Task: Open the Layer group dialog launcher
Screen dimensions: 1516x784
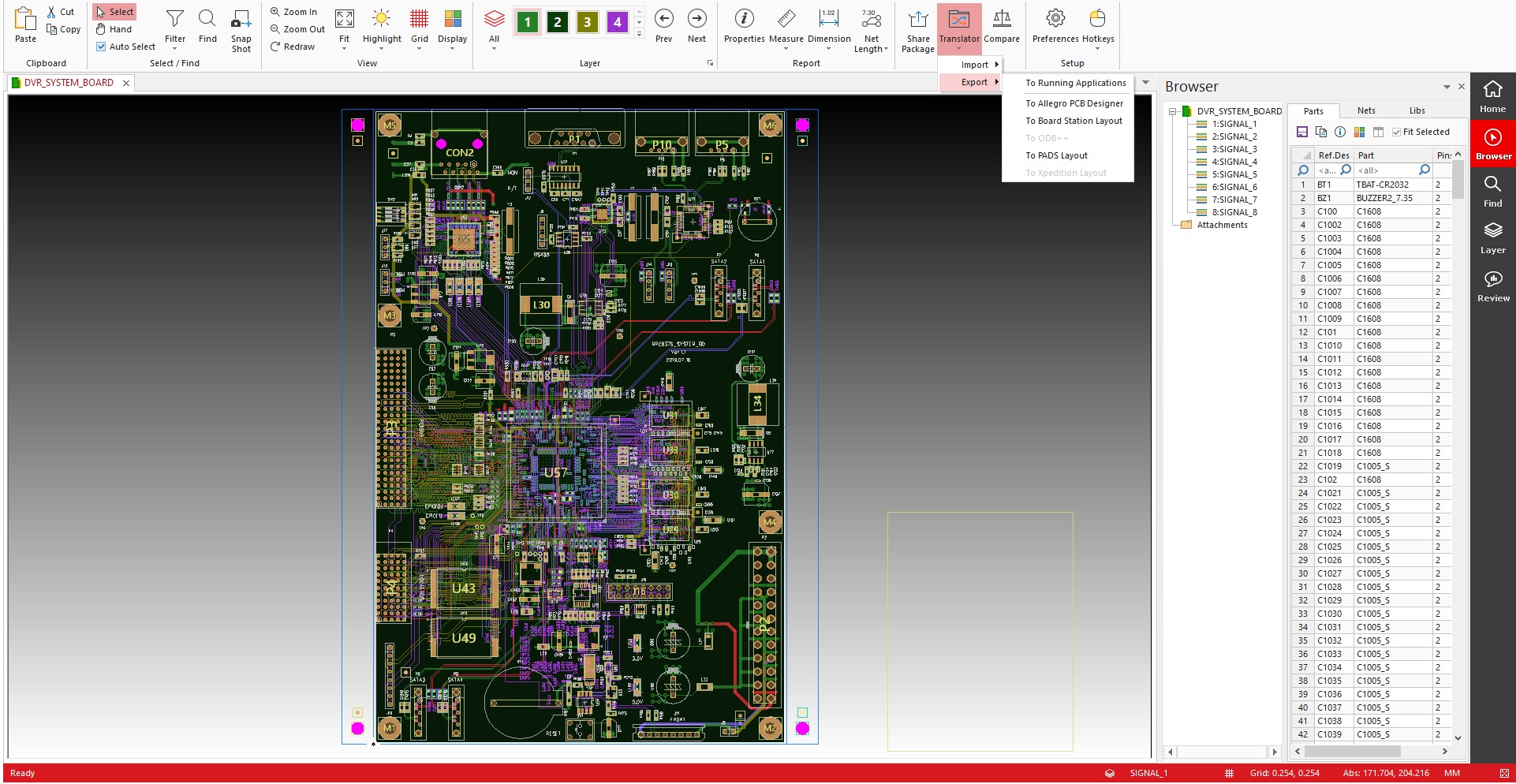Action: (x=710, y=63)
